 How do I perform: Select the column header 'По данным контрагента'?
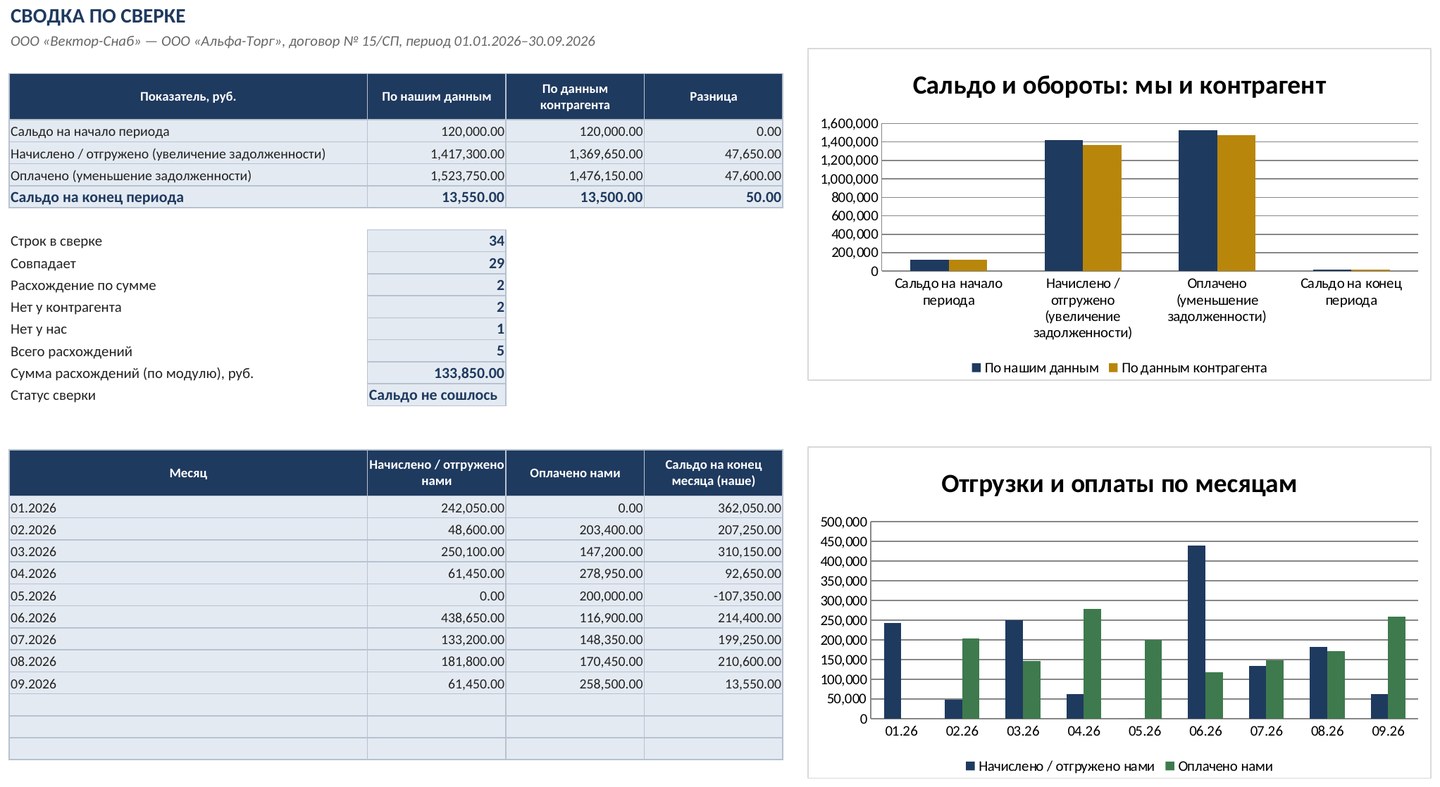[575, 97]
